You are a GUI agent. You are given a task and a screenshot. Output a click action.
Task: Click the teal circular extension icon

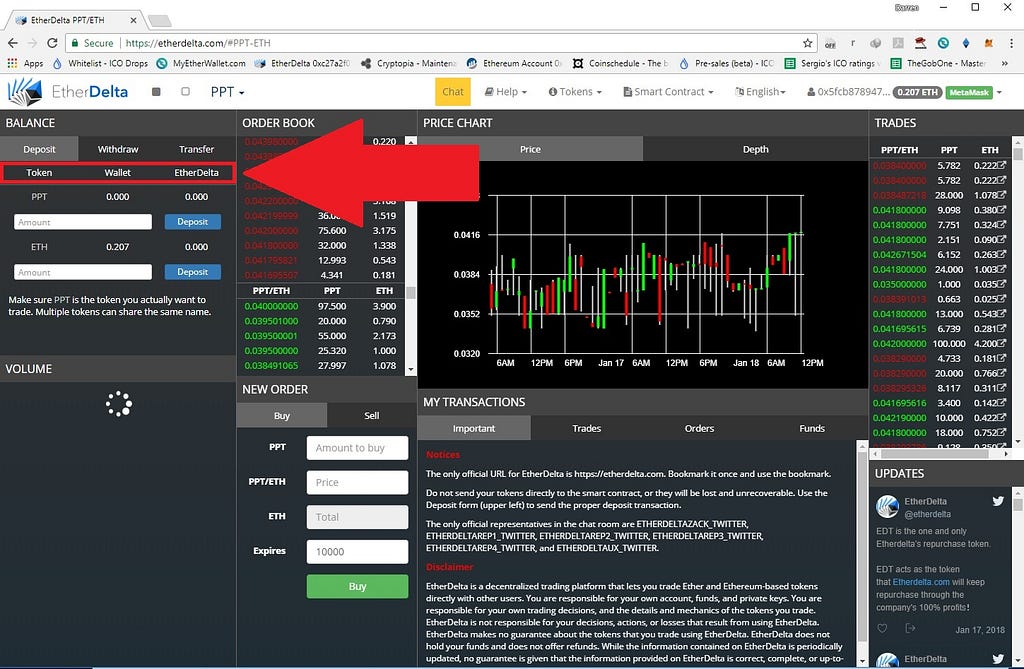coord(943,43)
